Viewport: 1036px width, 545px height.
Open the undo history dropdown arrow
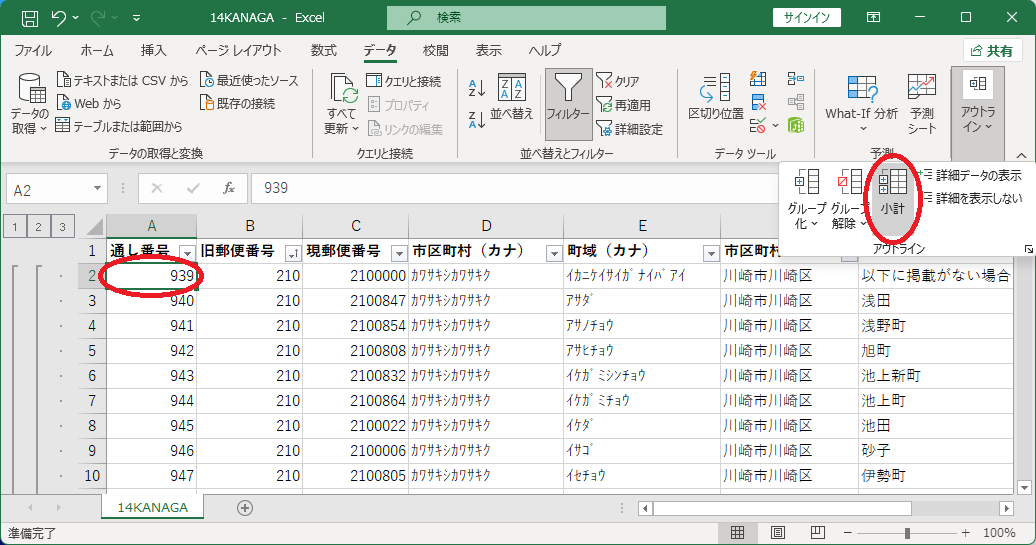pyautogui.click(x=76, y=18)
